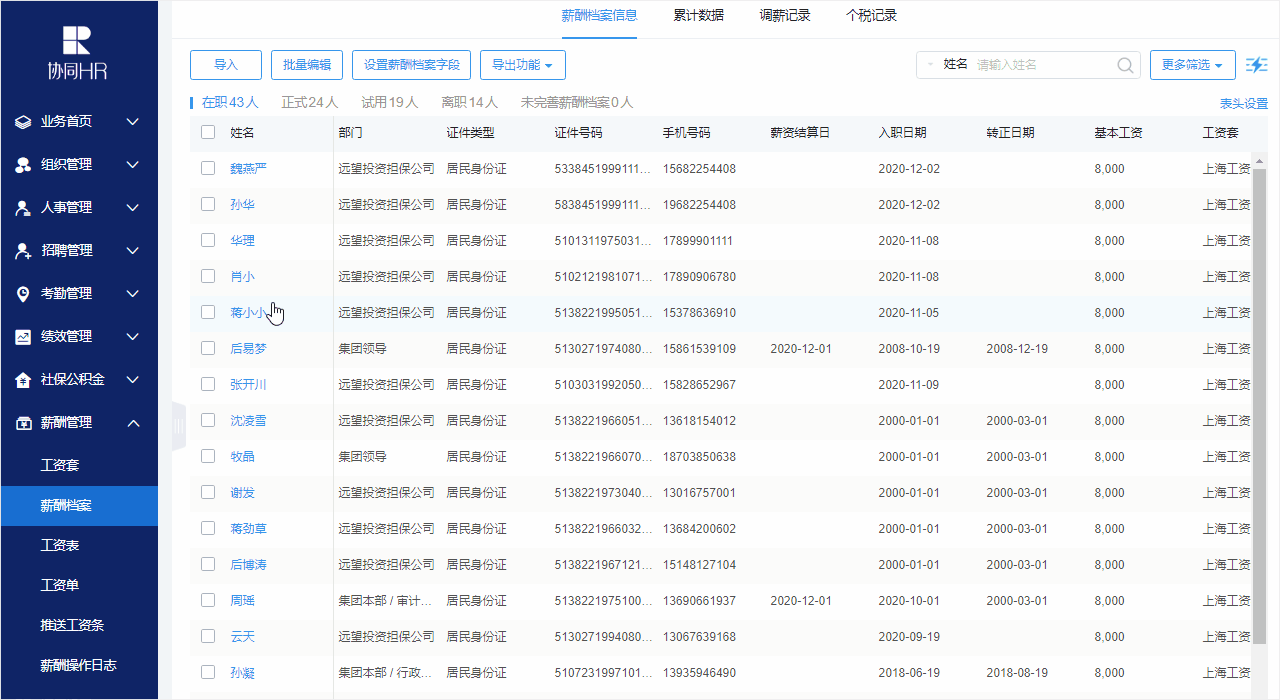Open the 更多筛选 dropdown
1280x700 pixels.
click(1193, 65)
